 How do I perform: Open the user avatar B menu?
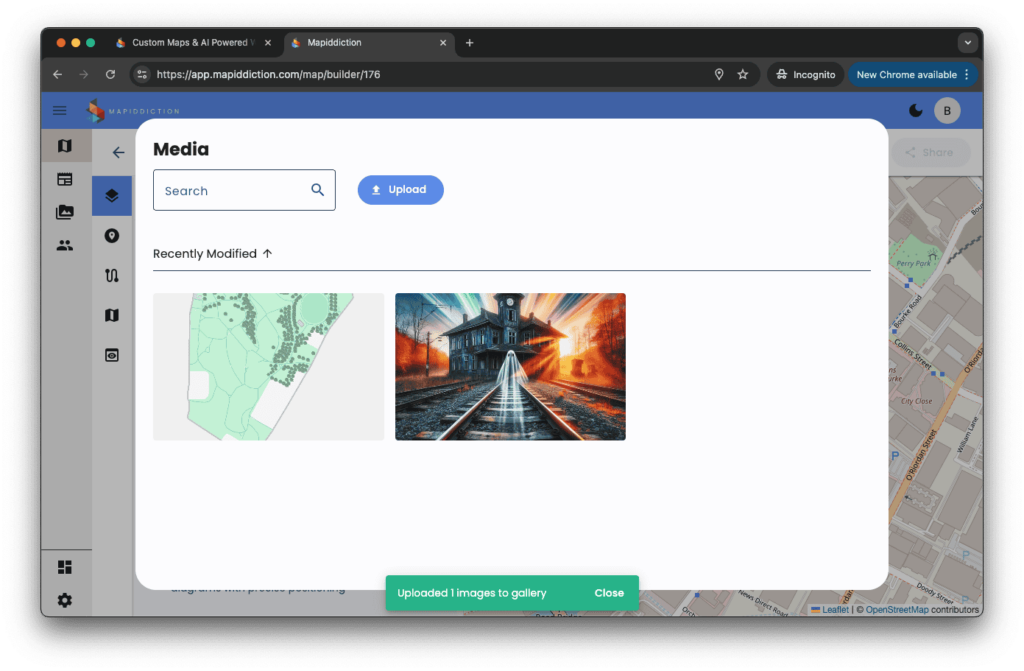point(947,111)
